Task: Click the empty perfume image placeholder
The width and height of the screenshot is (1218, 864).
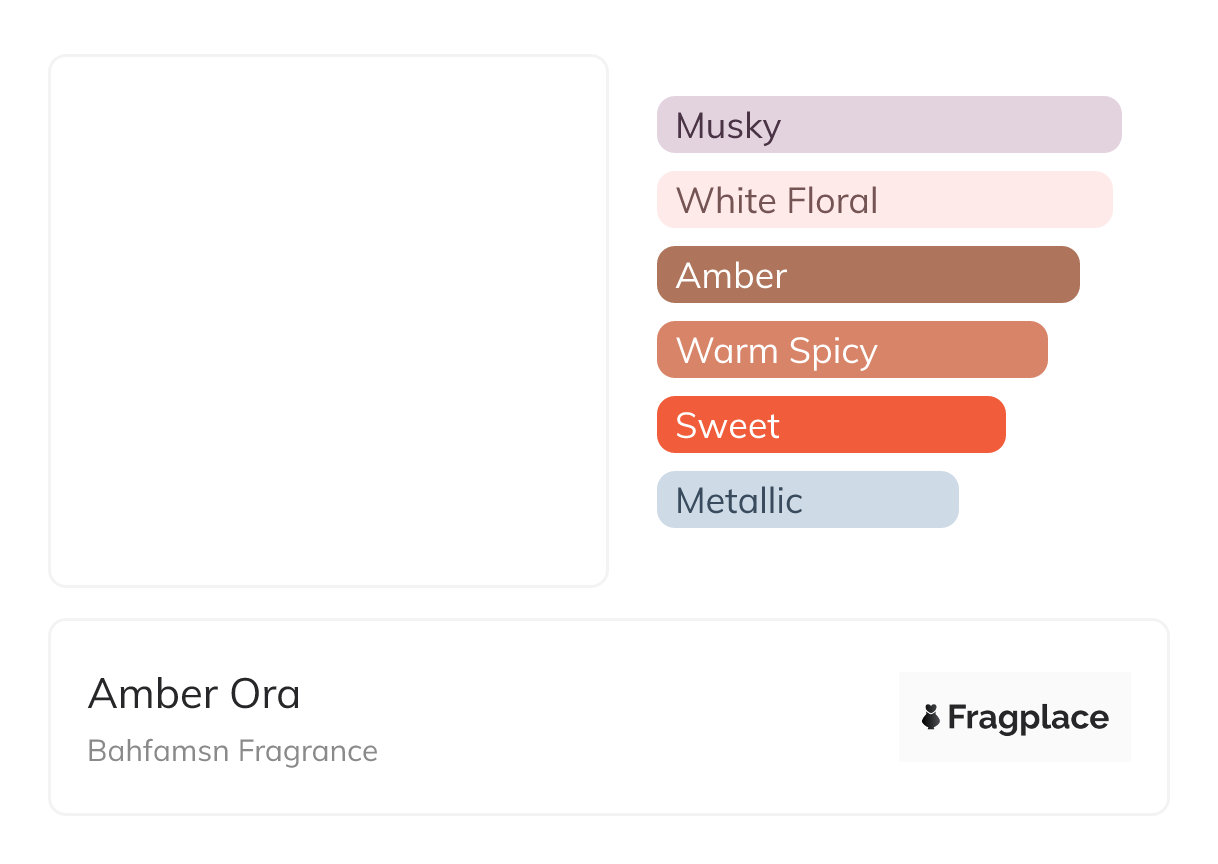Action: pos(328,320)
